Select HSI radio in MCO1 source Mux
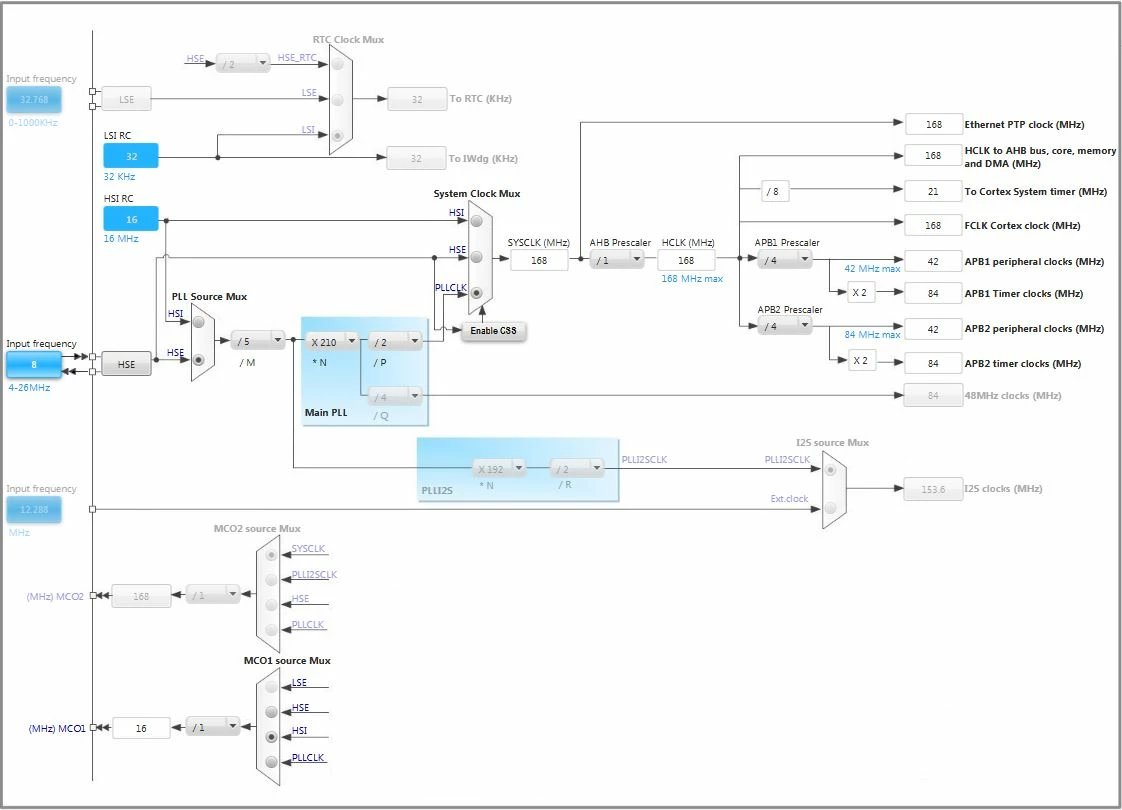1122x810 pixels. pos(271,737)
